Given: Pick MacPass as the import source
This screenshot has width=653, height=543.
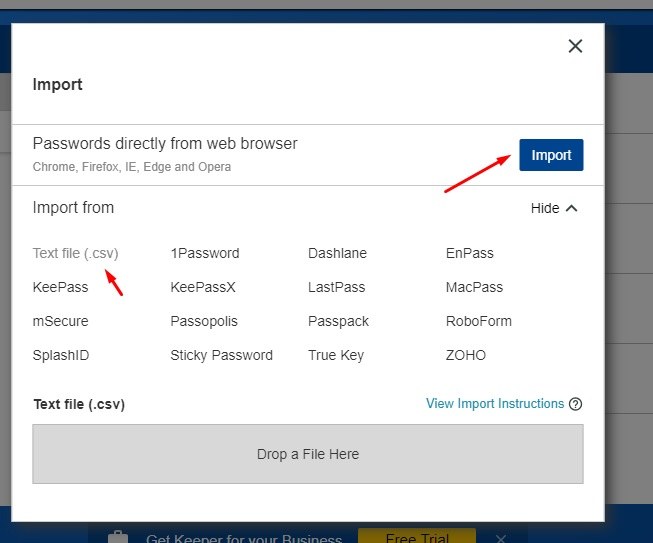Looking at the screenshot, I should [474, 287].
